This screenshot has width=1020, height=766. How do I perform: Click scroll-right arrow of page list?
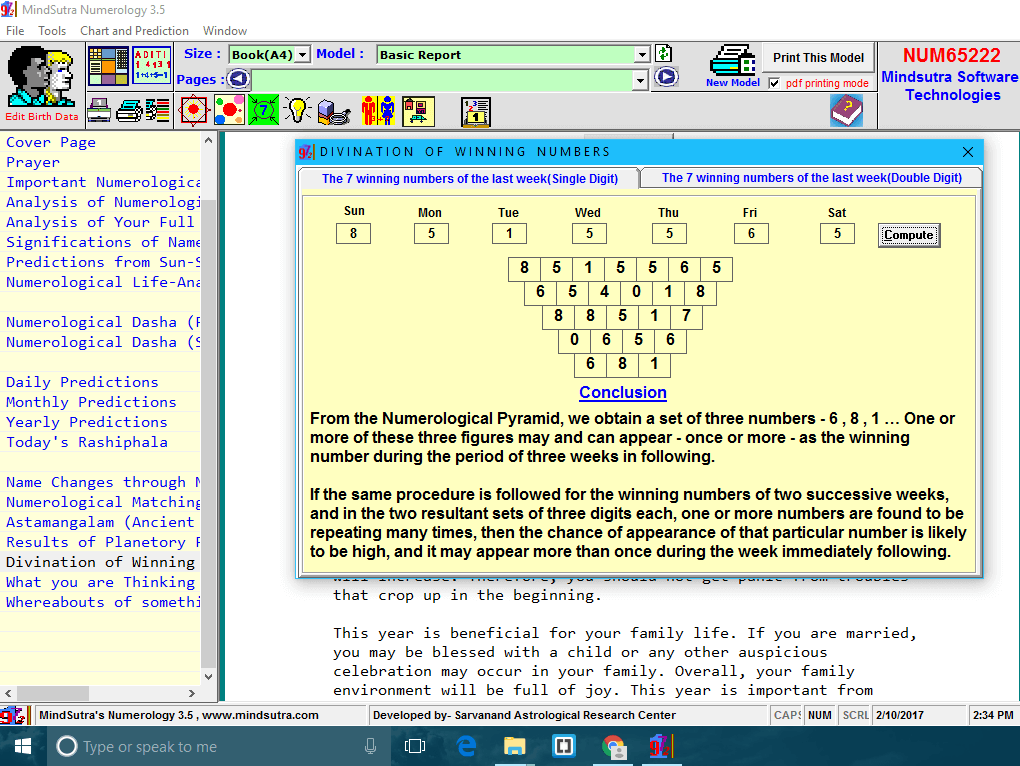[191, 693]
